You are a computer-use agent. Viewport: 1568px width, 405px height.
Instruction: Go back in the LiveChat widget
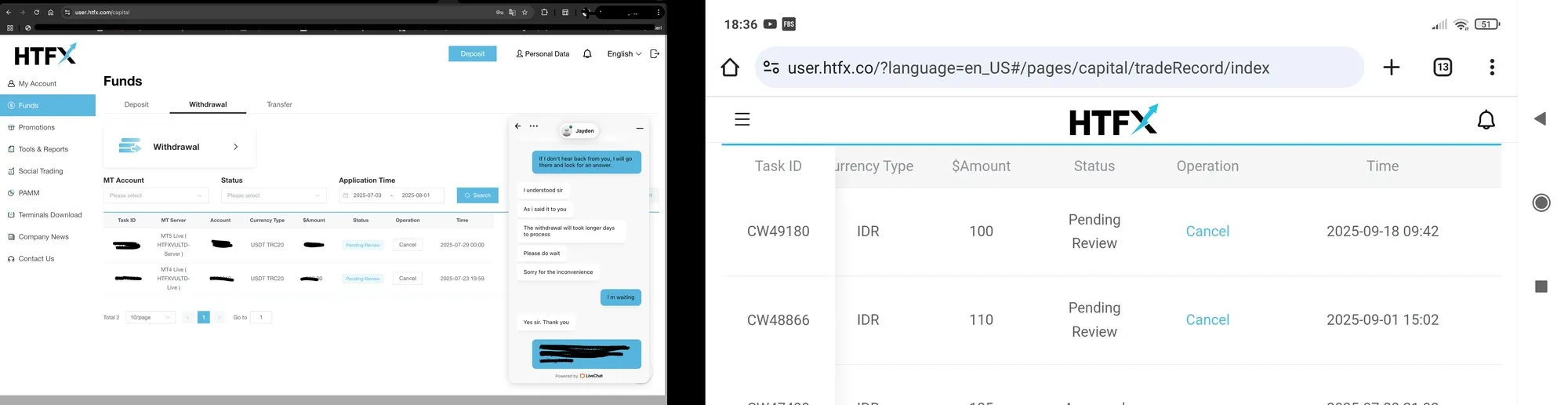[517, 126]
